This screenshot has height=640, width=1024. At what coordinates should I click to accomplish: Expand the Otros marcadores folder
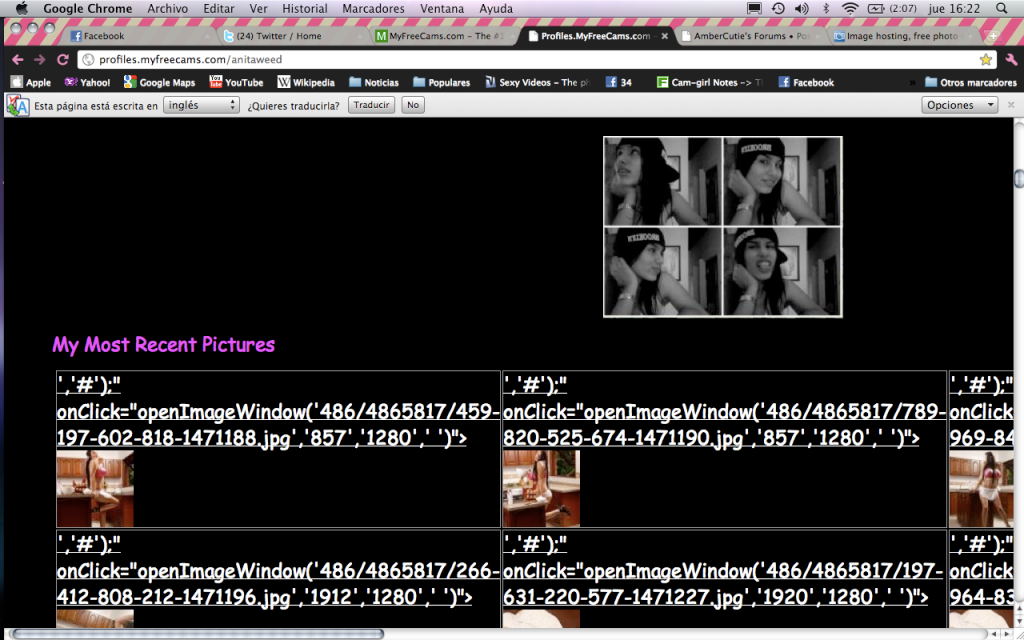[970, 82]
